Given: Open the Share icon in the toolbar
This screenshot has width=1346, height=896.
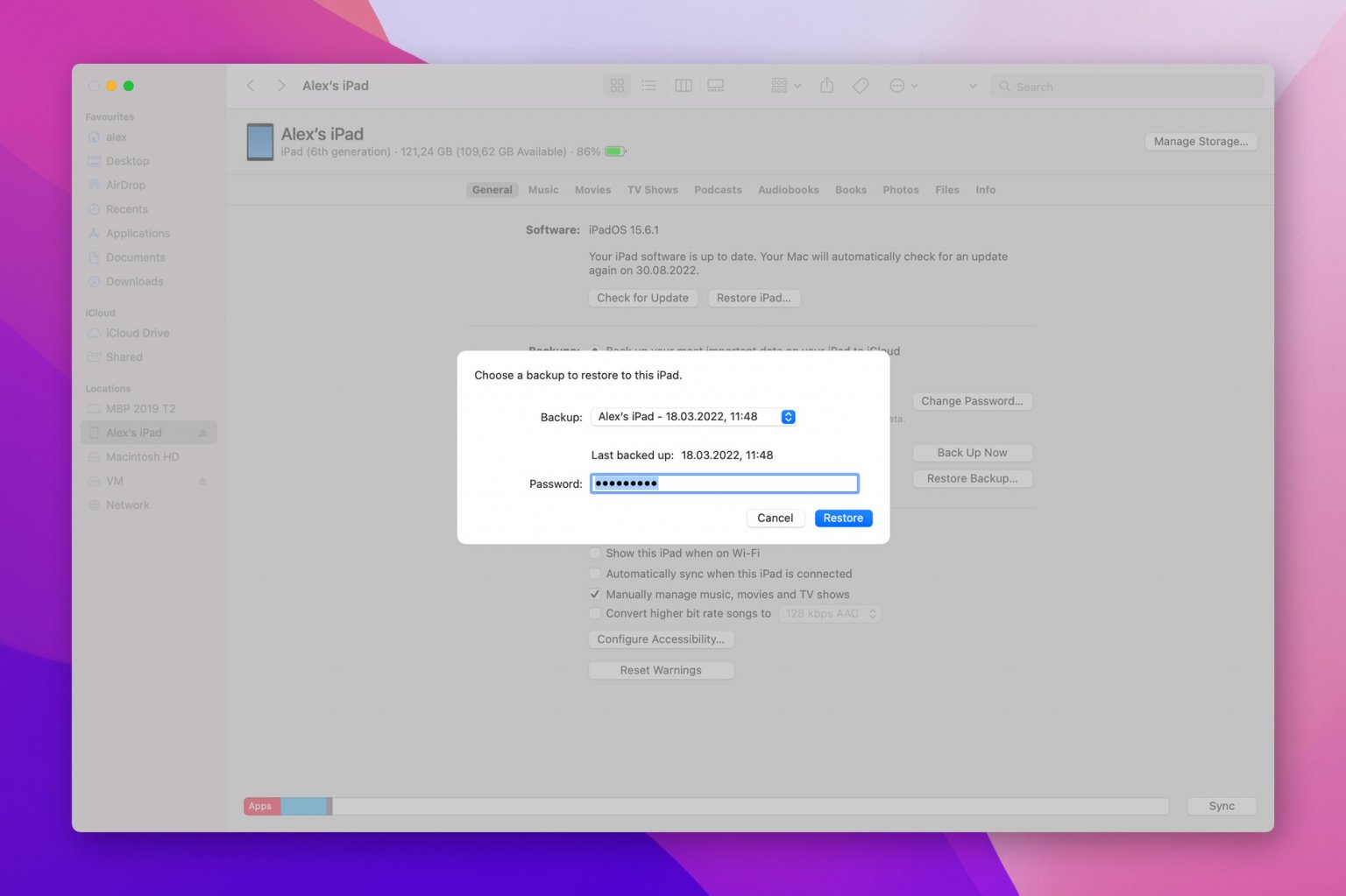Looking at the screenshot, I should (x=826, y=85).
